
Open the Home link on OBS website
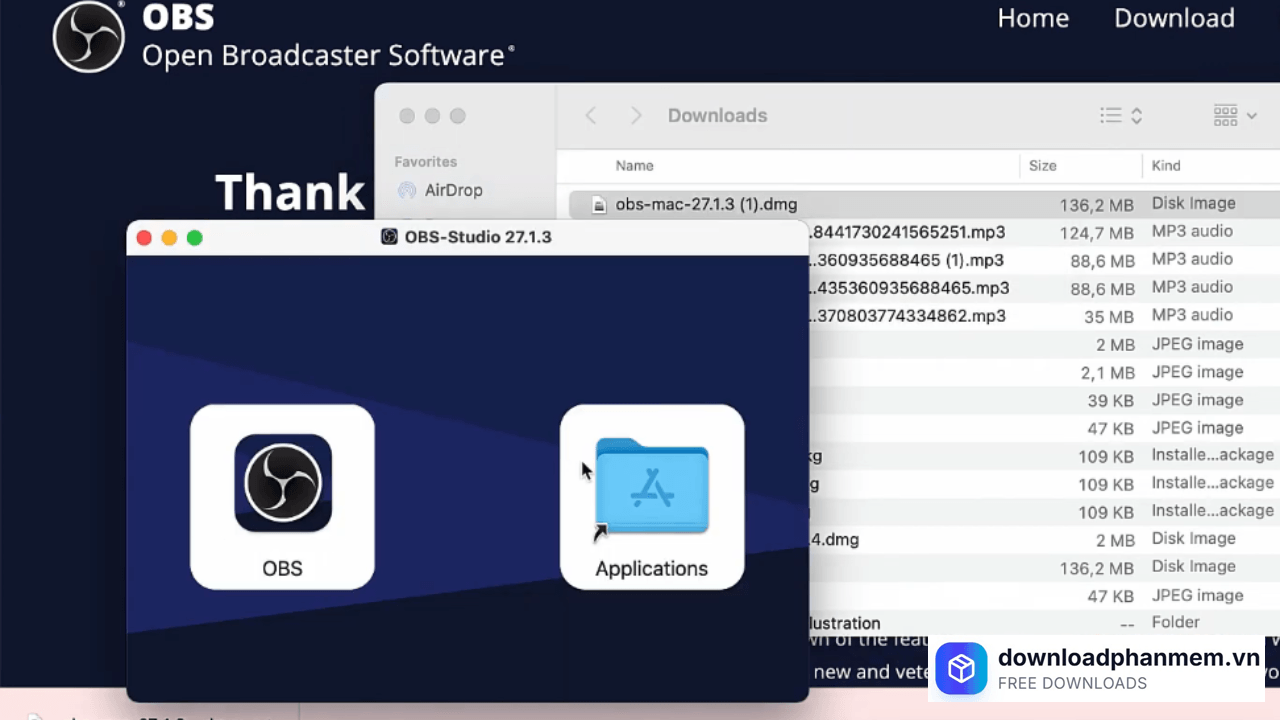tap(1033, 18)
